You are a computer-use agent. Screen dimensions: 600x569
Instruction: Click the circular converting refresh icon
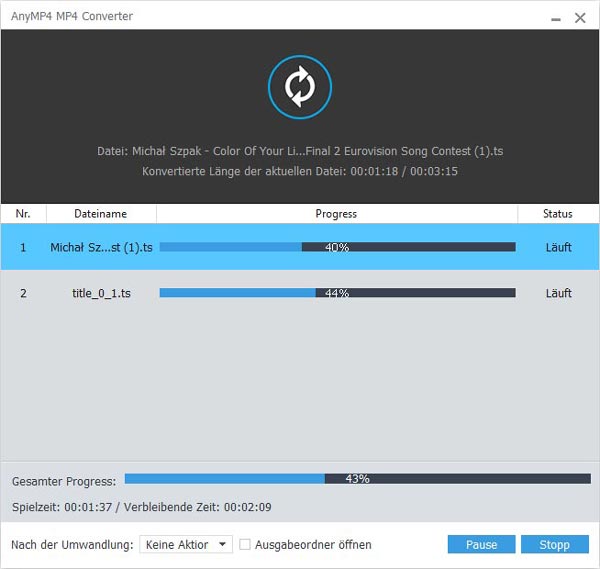pyautogui.click(x=300, y=87)
